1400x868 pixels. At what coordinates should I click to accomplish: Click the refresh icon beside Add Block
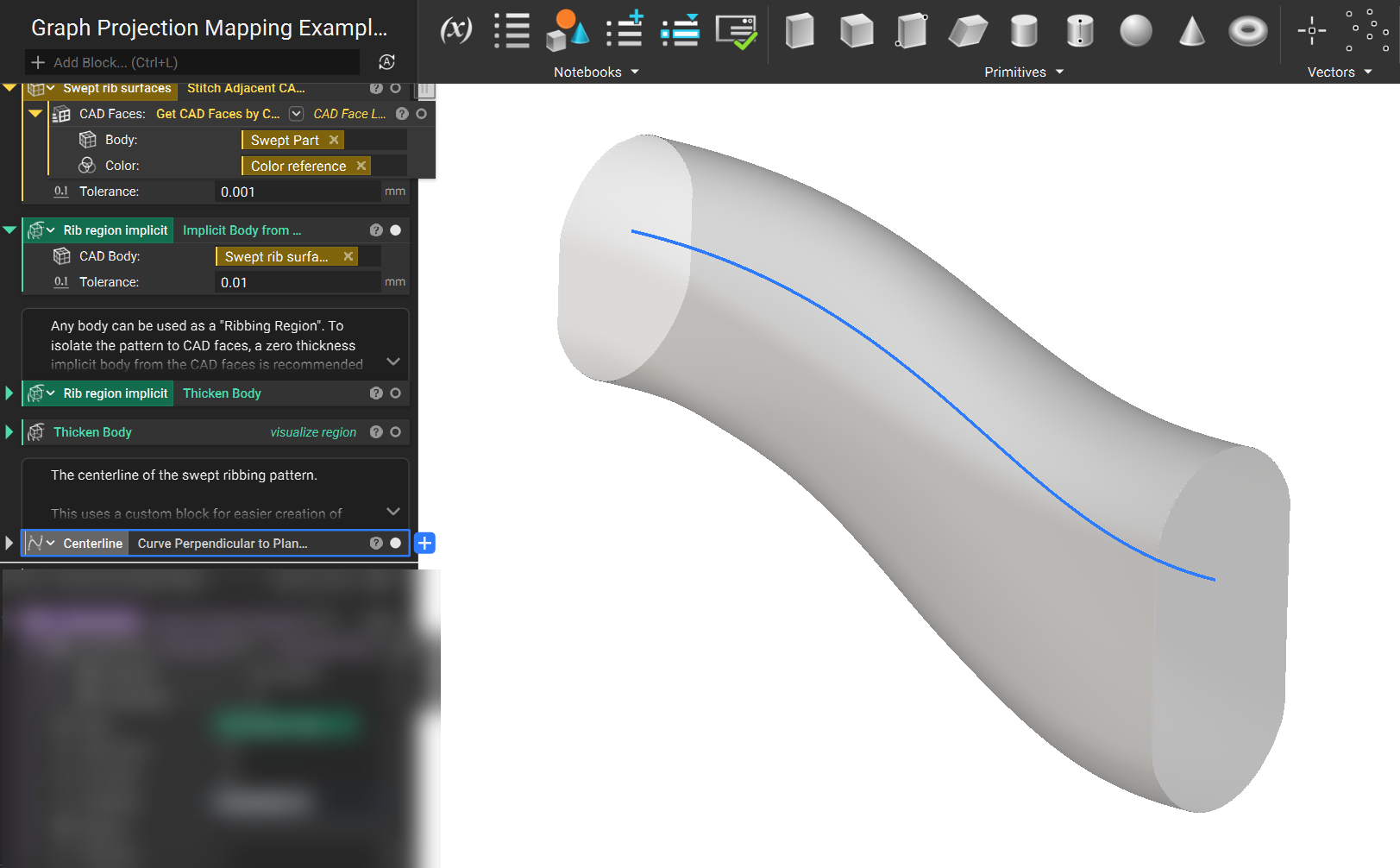387,62
